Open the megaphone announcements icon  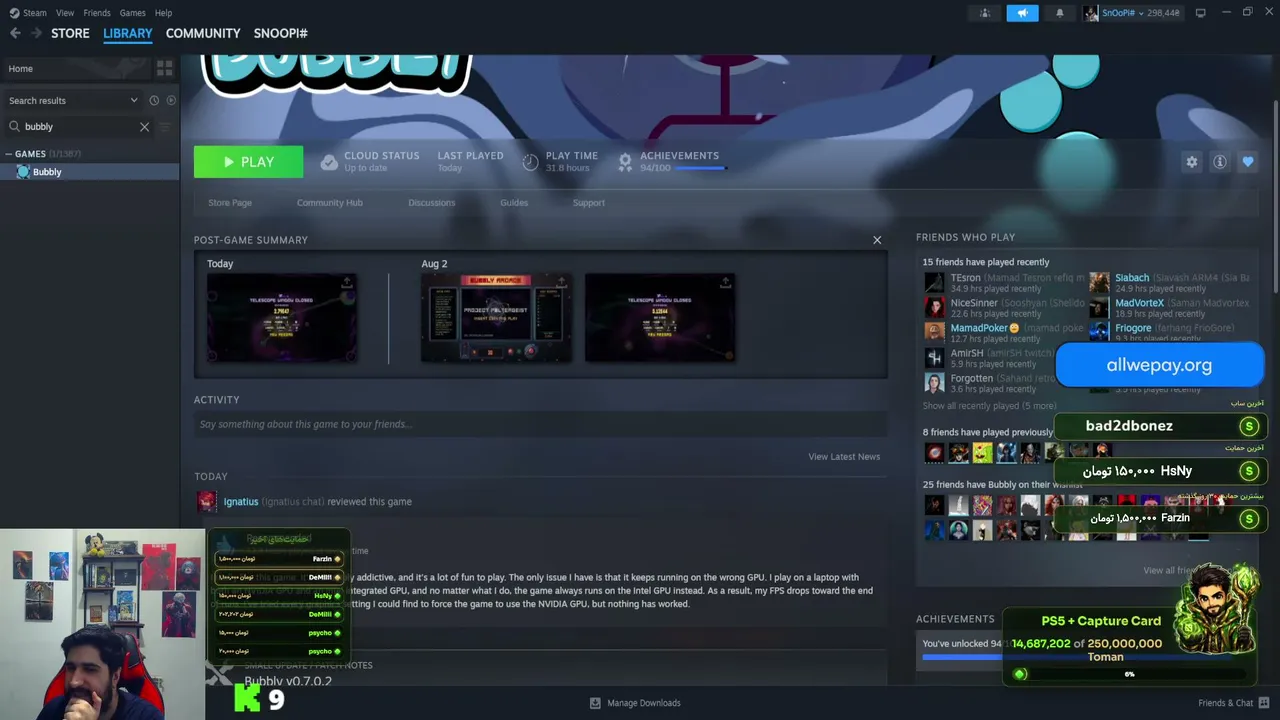pyautogui.click(x=1022, y=13)
